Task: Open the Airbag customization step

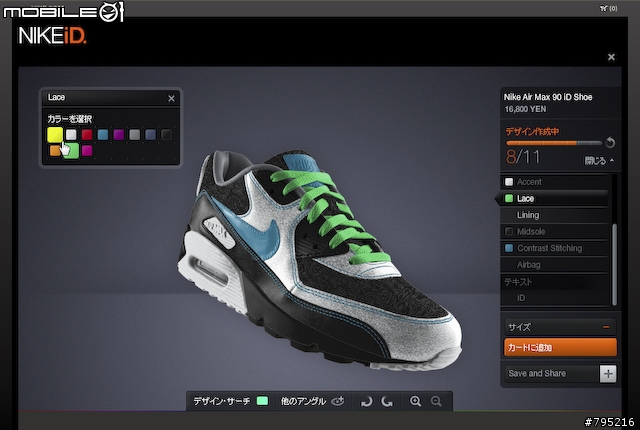Action: 556,265
